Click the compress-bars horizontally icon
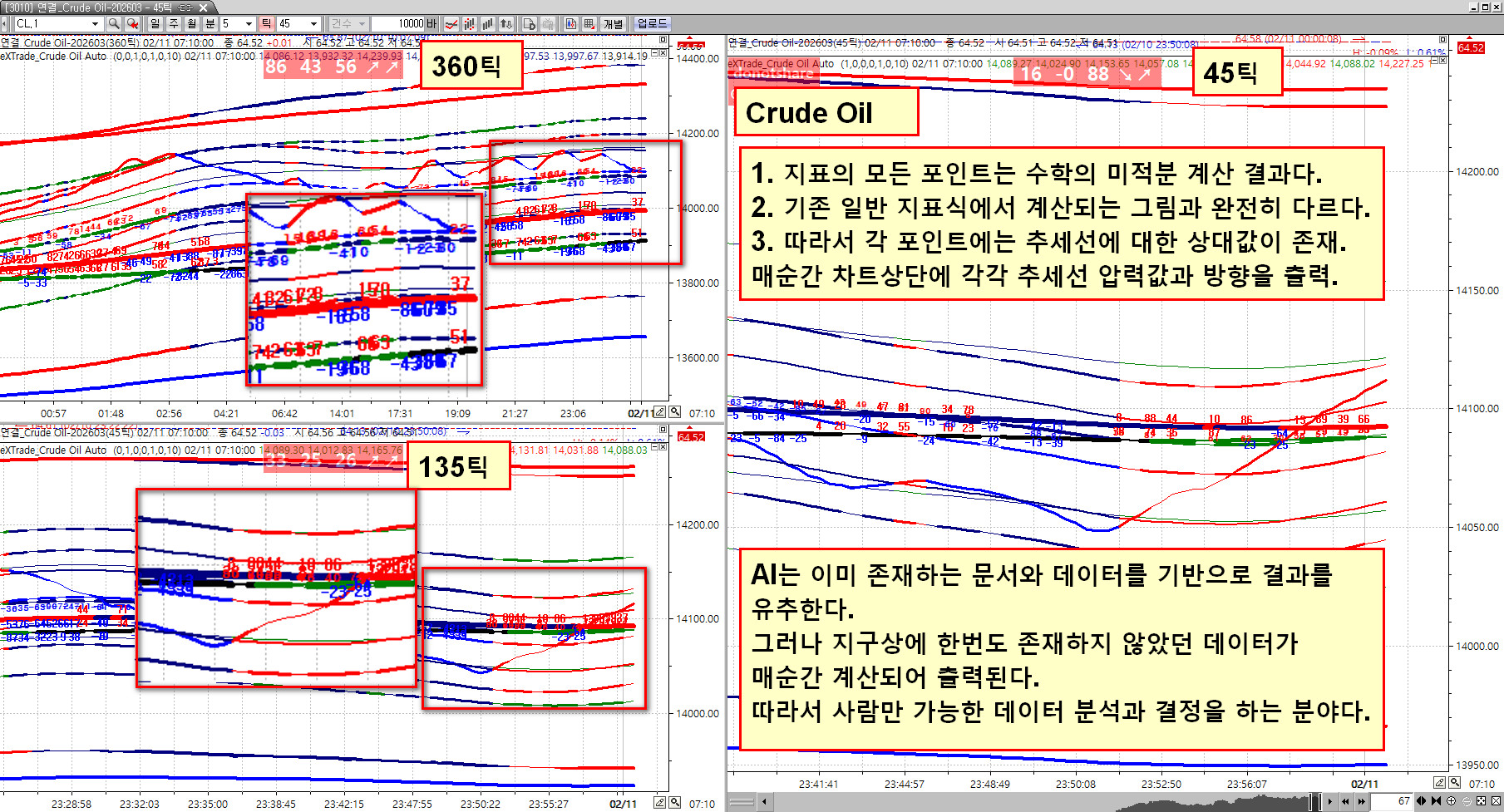1504x812 pixels. (1436, 801)
